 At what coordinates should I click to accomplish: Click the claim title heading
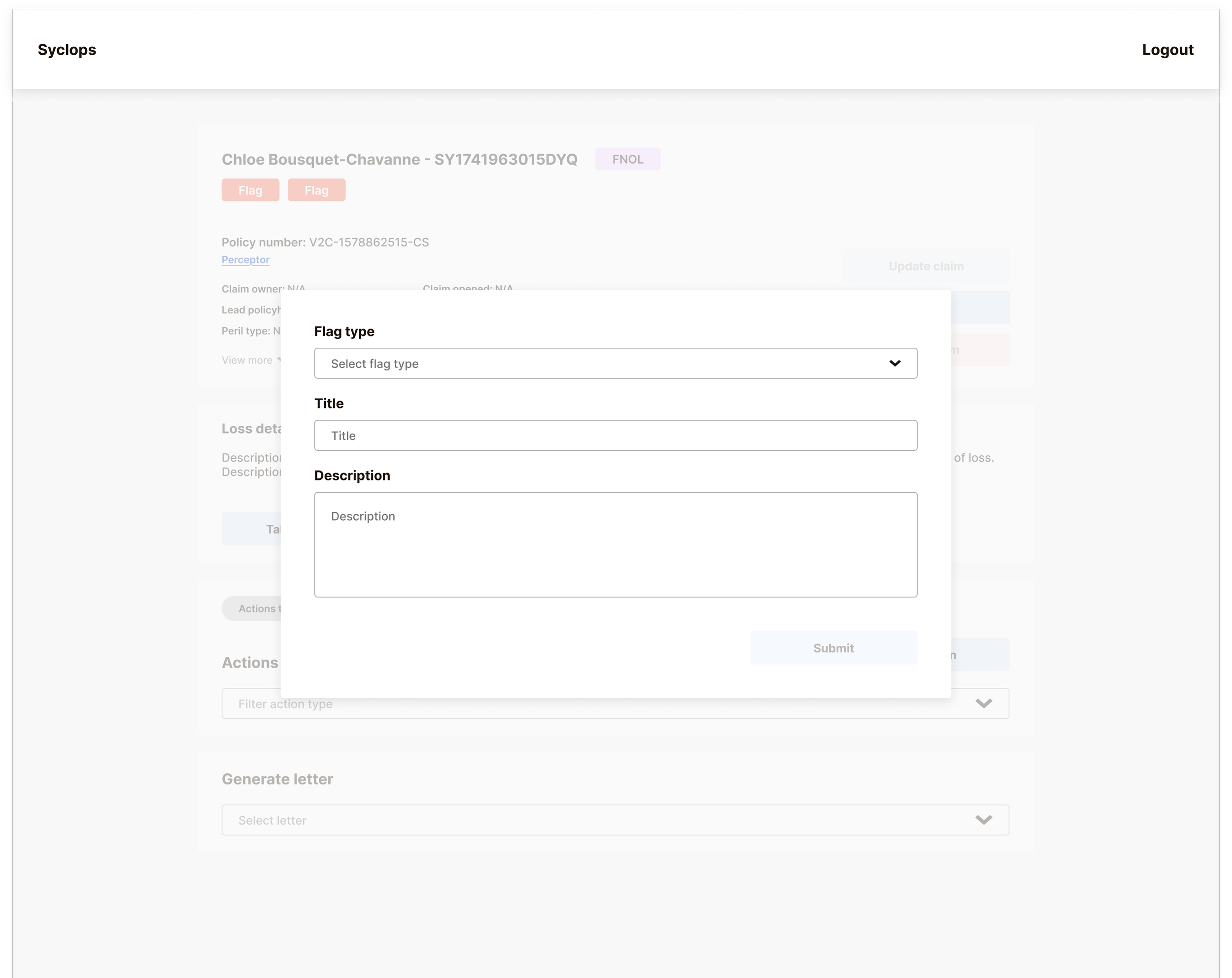399,159
